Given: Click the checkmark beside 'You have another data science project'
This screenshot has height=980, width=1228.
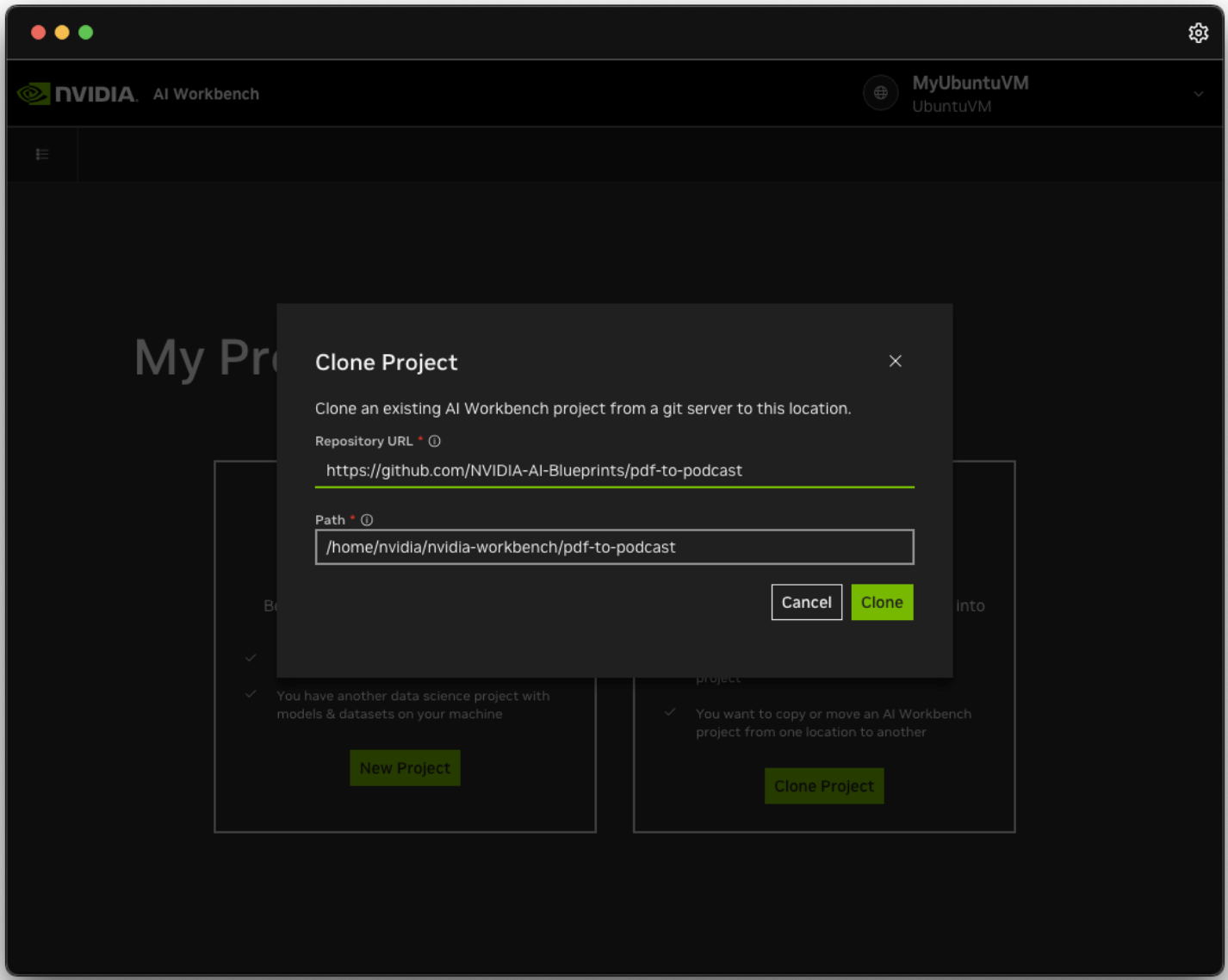Looking at the screenshot, I should click(251, 694).
